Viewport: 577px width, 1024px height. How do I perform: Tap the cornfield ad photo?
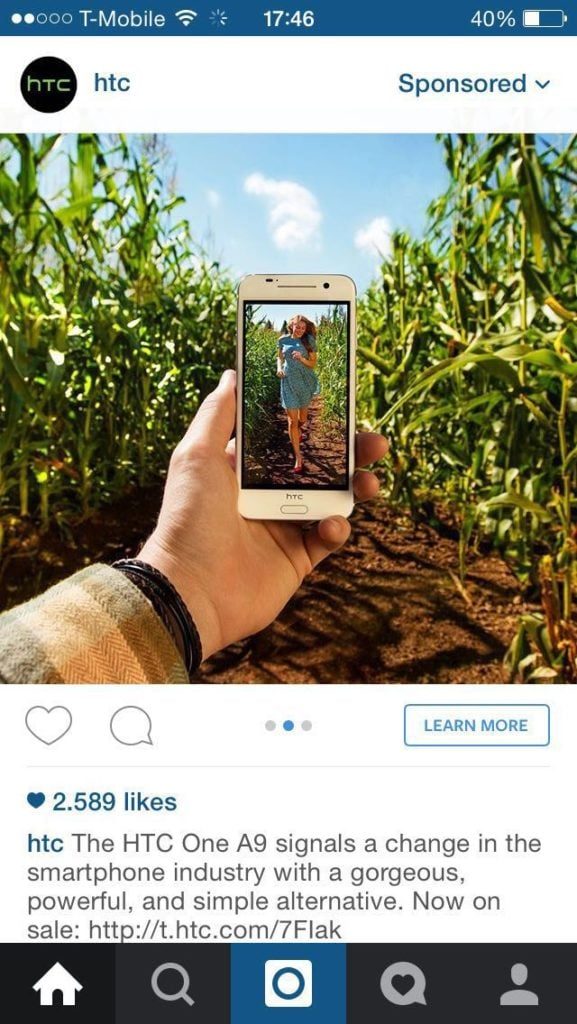(288, 408)
